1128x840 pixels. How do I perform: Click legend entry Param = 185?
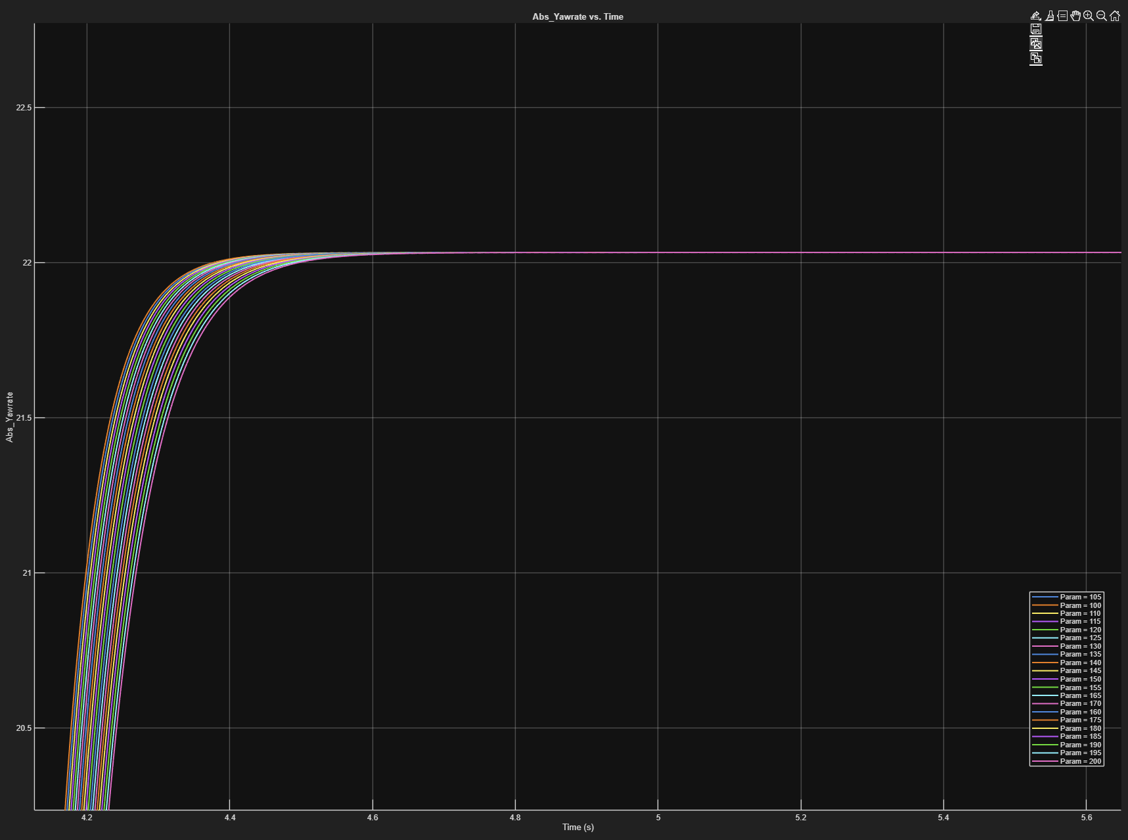[1066, 736]
